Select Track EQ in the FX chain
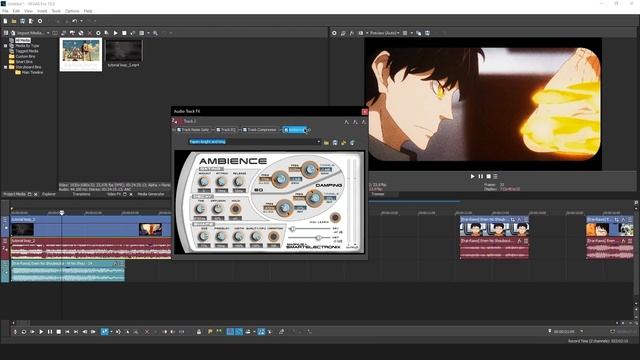This screenshot has height=360, width=640. [x=228, y=130]
